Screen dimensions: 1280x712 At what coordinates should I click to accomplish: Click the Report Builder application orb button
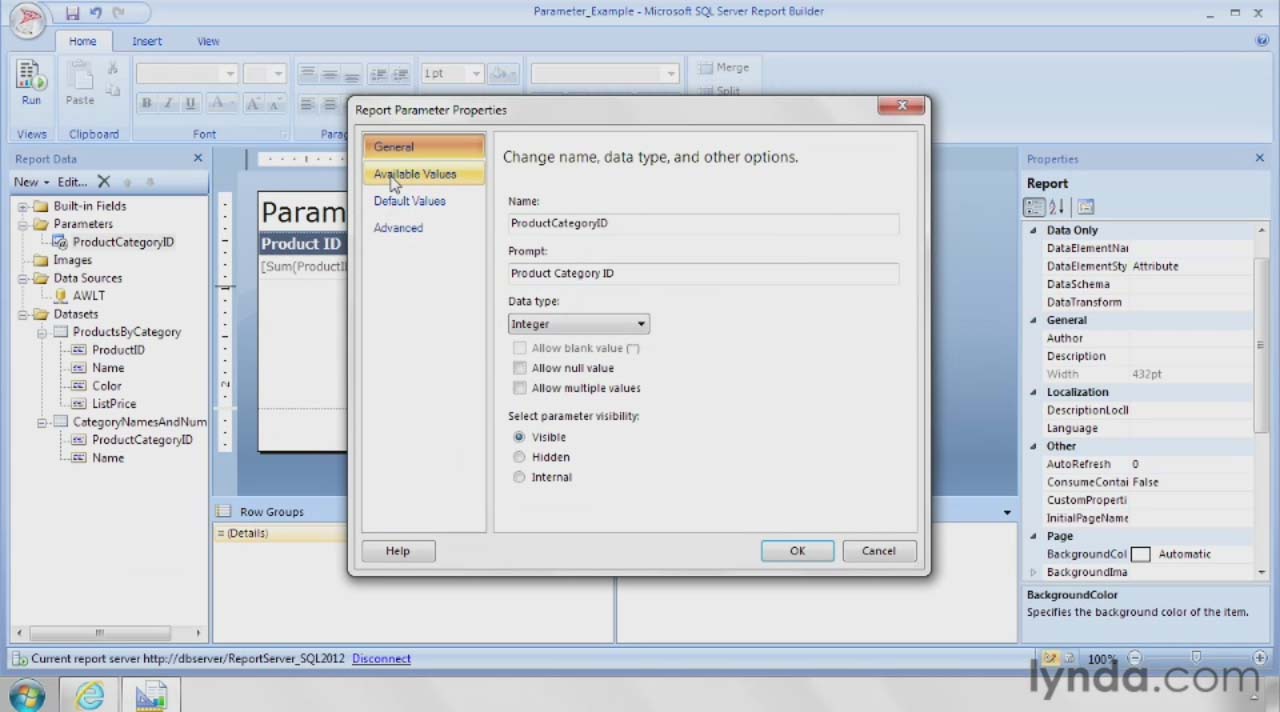(26, 20)
